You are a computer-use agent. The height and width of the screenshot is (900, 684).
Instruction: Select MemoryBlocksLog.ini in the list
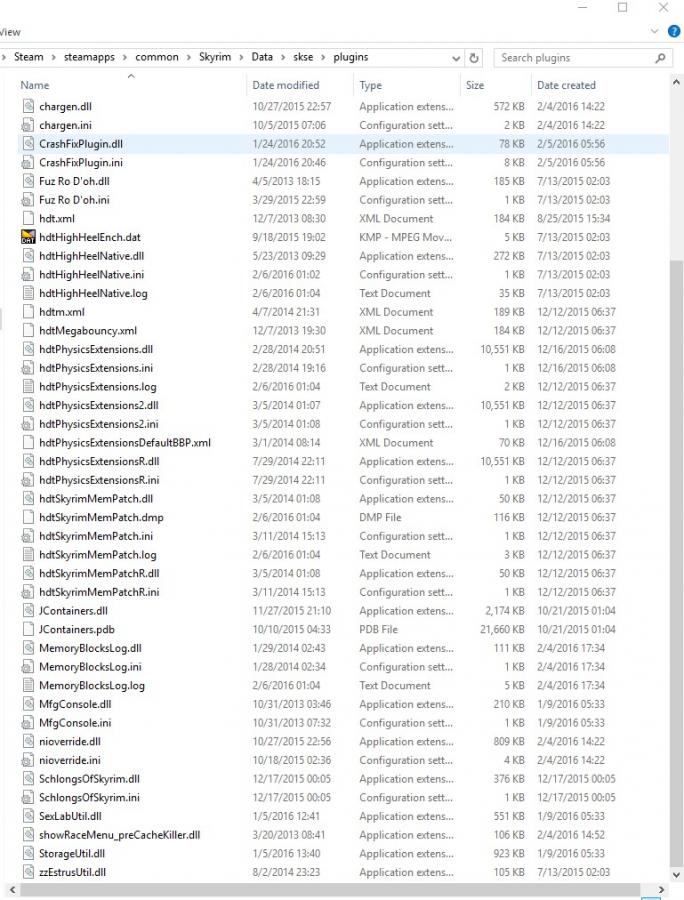tap(90, 667)
